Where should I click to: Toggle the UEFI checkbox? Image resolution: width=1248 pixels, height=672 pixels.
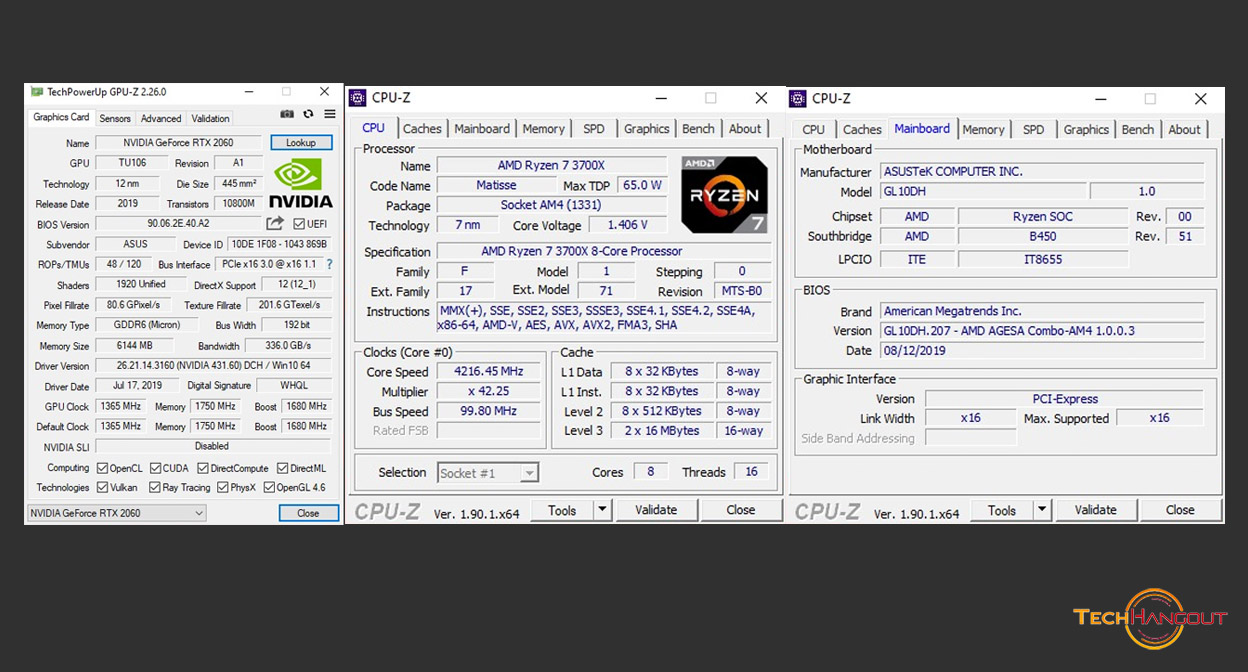click(299, 224)
